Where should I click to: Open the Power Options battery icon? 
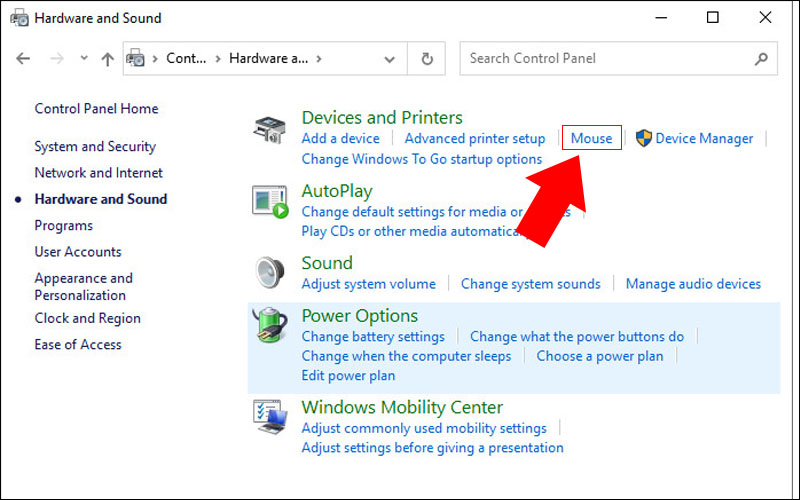[270, 324]
